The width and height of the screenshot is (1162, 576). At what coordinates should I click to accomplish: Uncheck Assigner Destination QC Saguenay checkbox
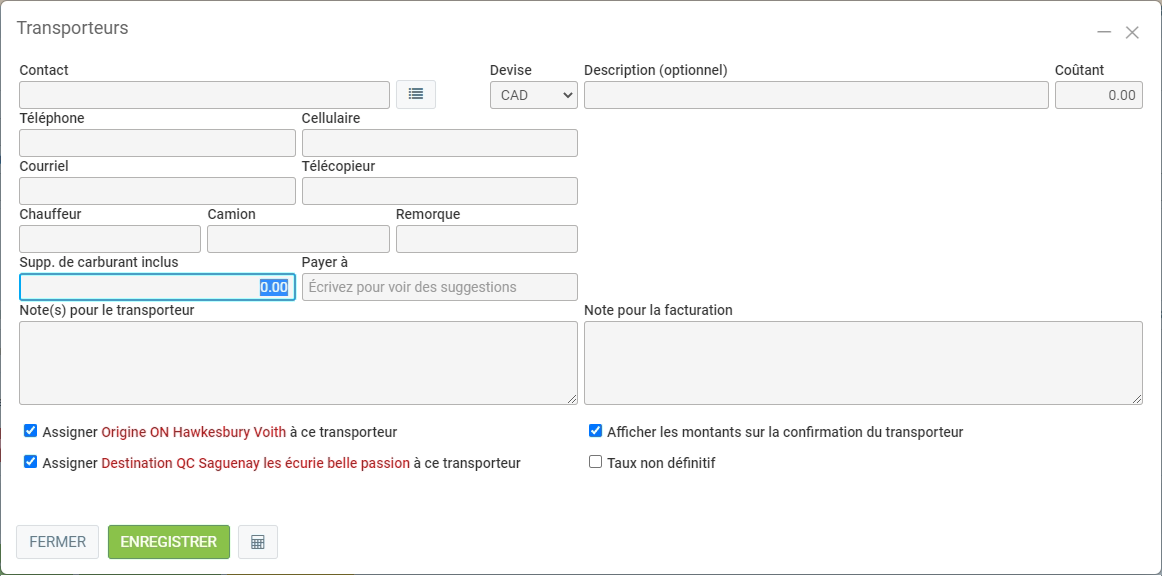coord(31,462)
